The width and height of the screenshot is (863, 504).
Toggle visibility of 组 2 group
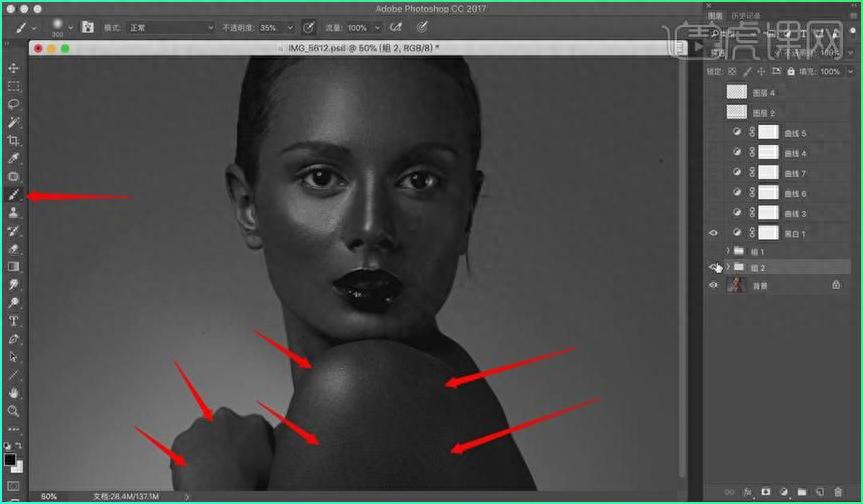click(x=713, y=268)
